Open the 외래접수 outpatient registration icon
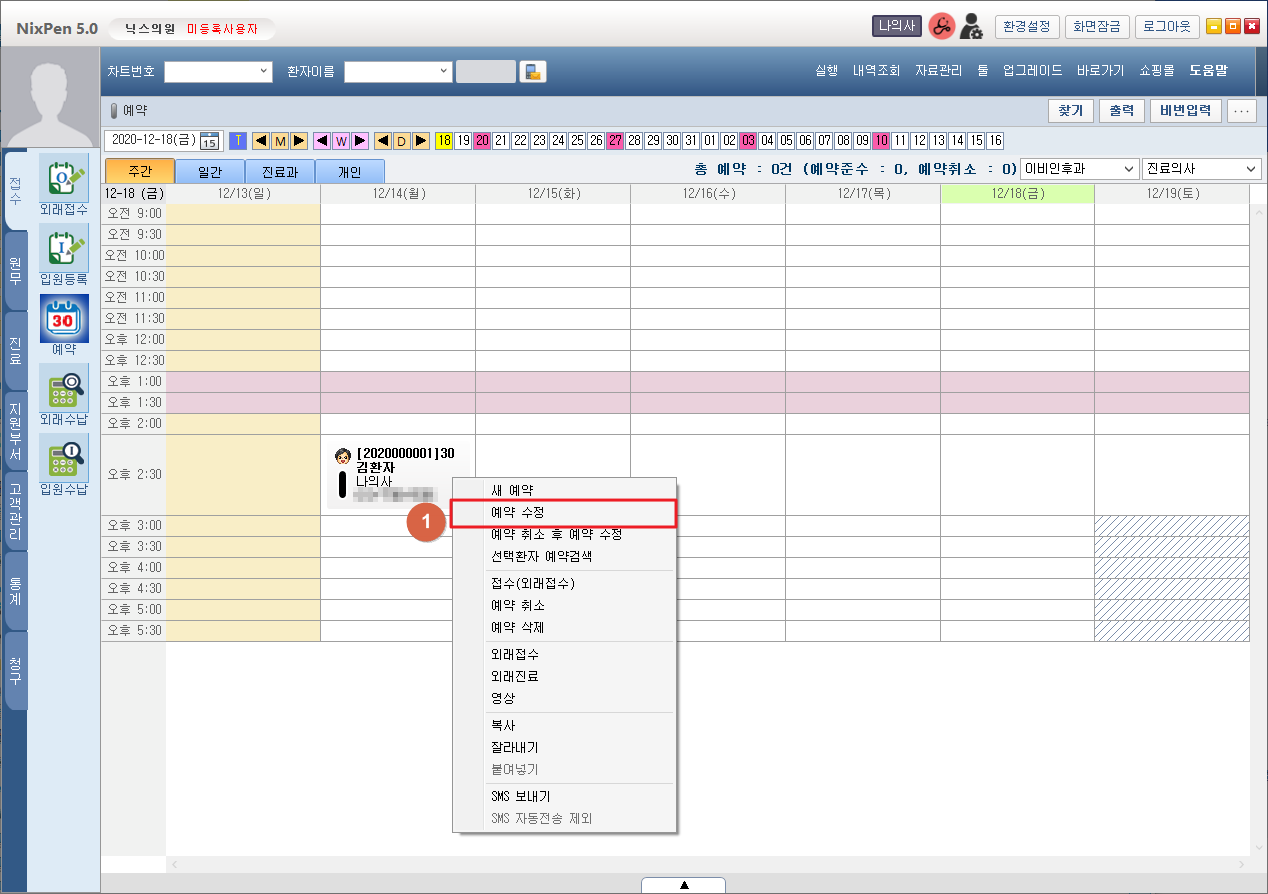The height and width of the screenshot is (894, 1268). click(64, 178)
